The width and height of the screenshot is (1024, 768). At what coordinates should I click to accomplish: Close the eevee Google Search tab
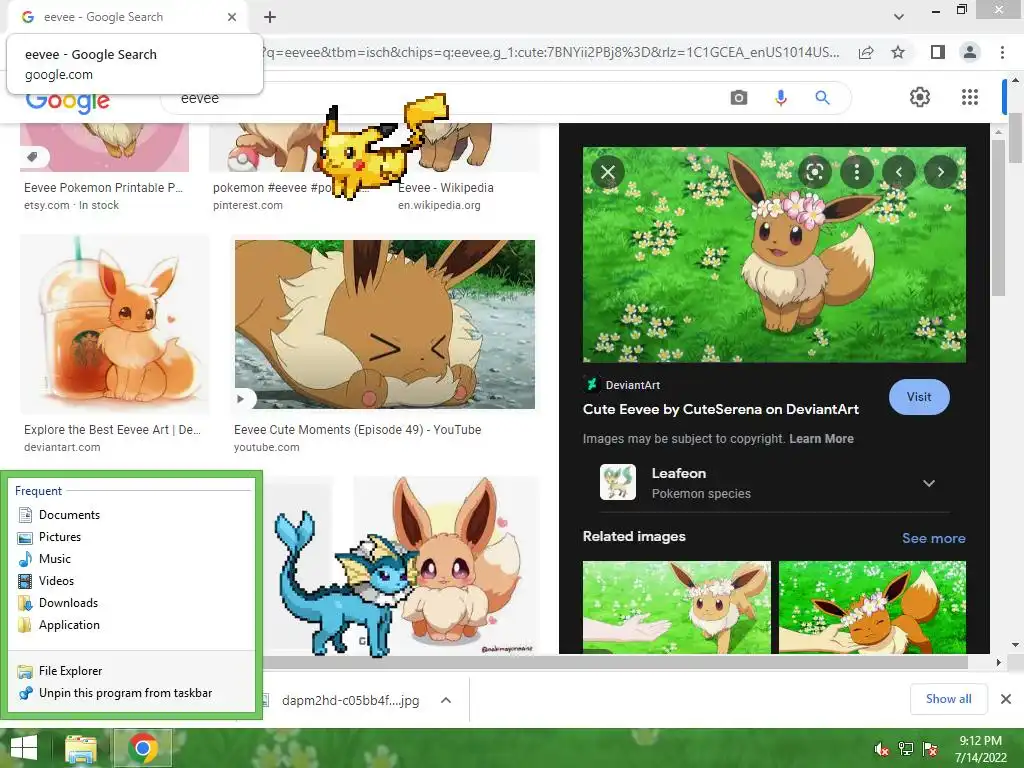(232, 17)
